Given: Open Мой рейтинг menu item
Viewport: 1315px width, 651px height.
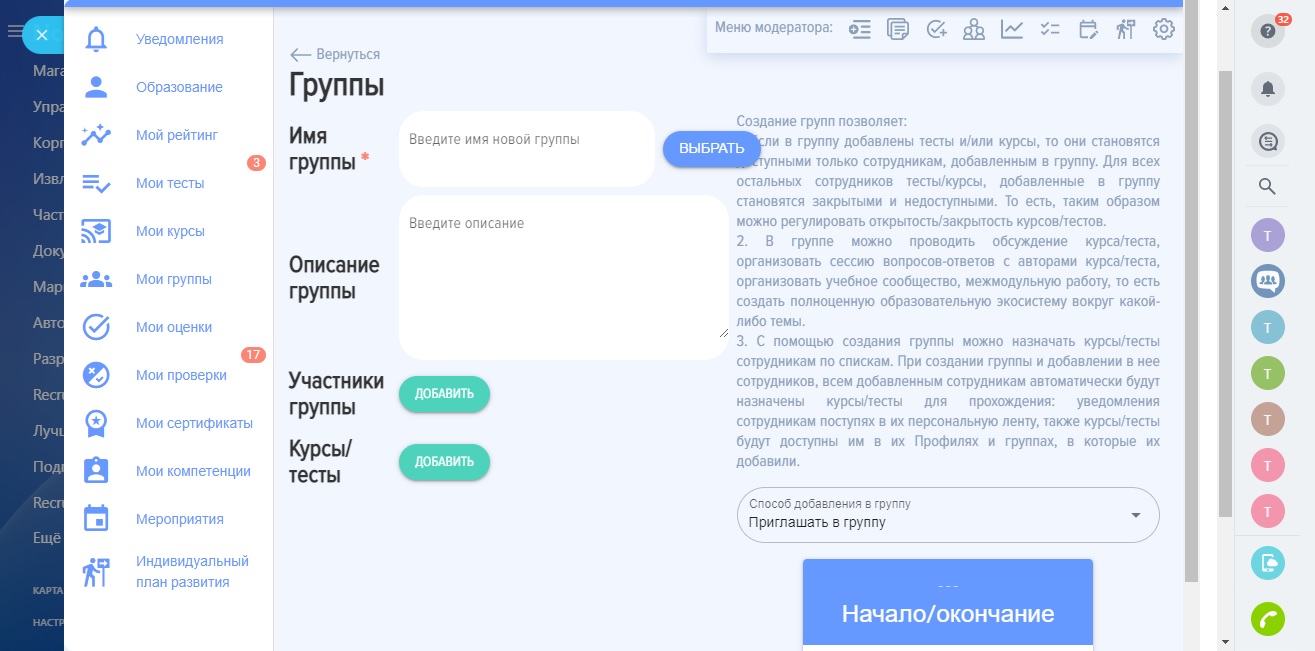Looking at the screenshot, I should pyautogui.click(x=177, y=135).
